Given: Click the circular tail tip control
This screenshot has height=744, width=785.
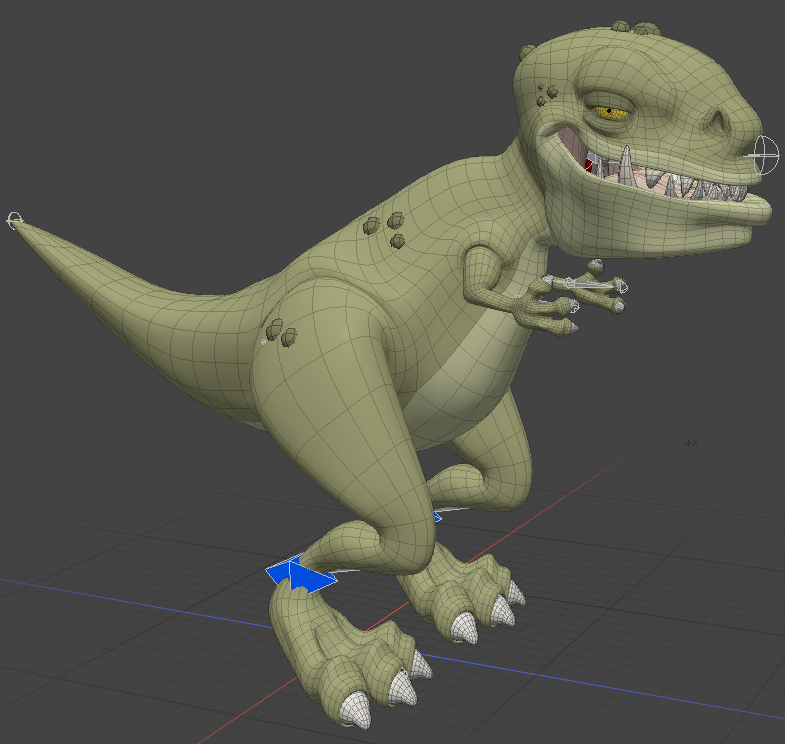Looking at the screenshot, I should click(14, 219).
